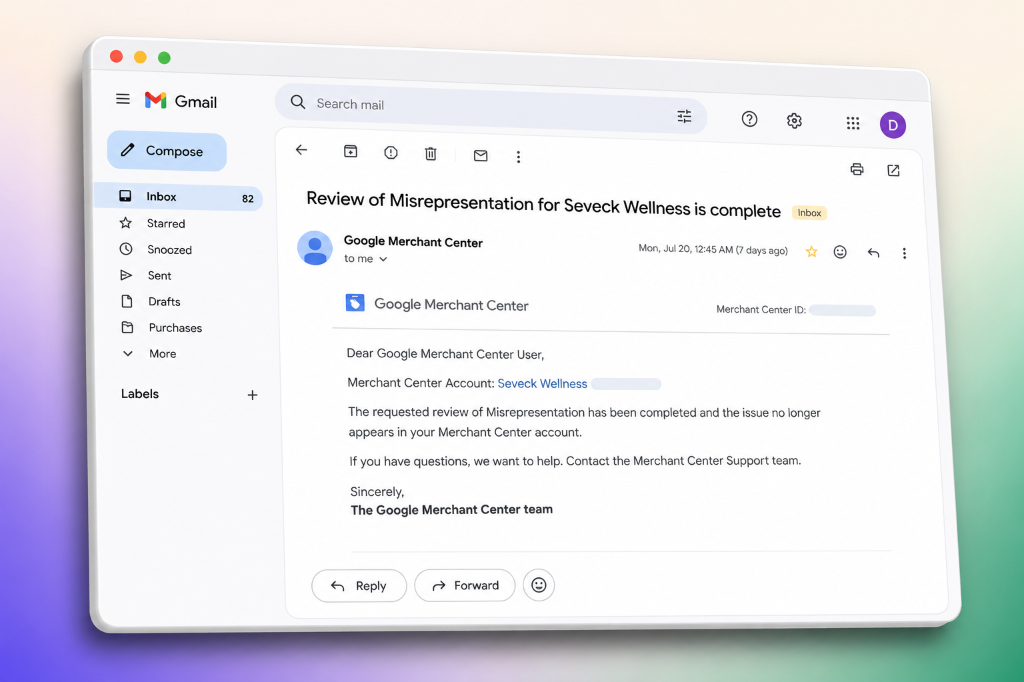Image resolution: width=1024 pixels, height=682 pixels.
Task: Create new label plus icon
Action: pos(252,395)
